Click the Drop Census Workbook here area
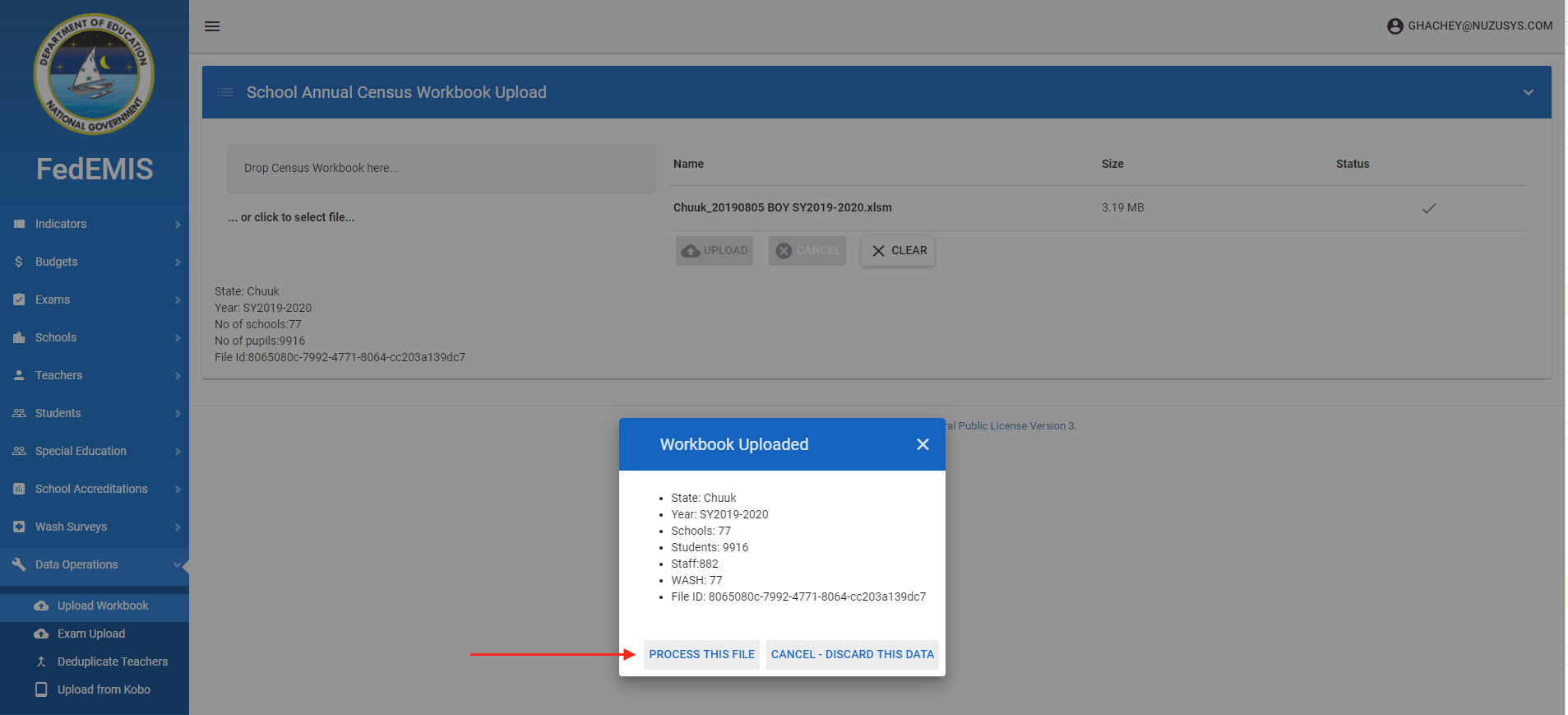The image size is (1568, 715). (442, 169)
